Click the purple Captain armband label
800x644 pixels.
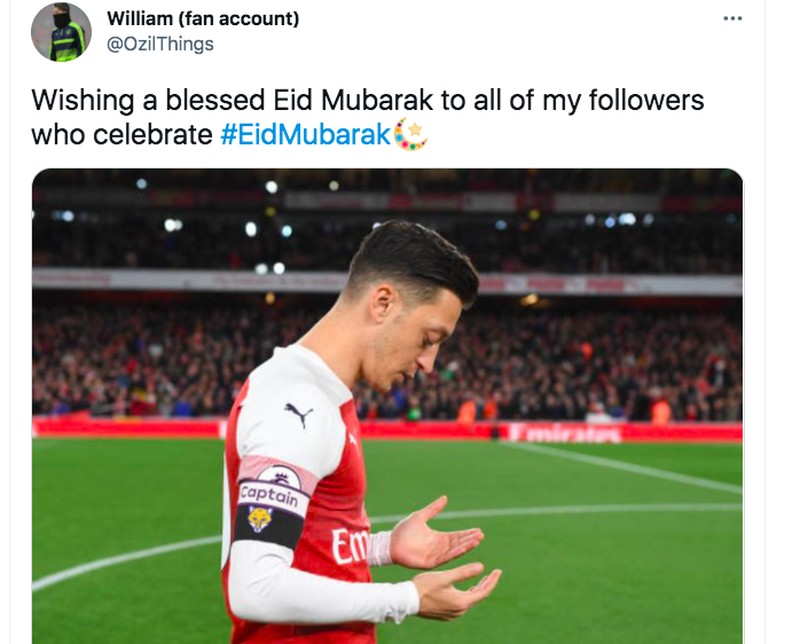point(269,496)
